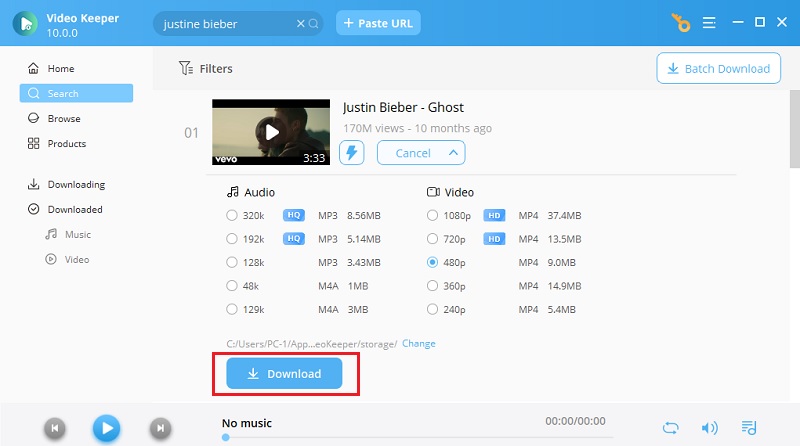Click the storage path text
The height and width of the screenshot is (446, 800).
[x=312, y=344]
